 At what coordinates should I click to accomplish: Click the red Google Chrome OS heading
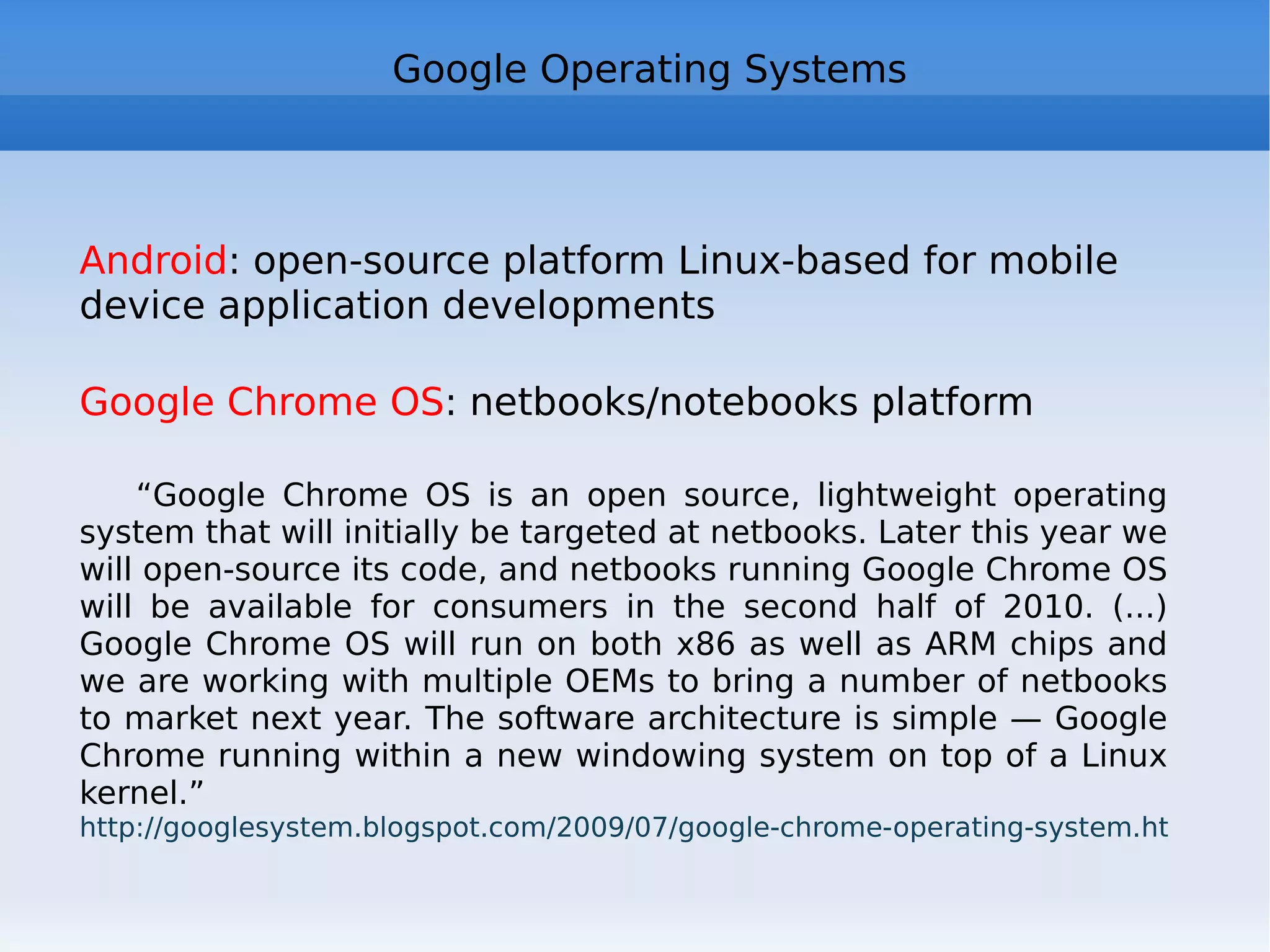[x=261, y=402]
